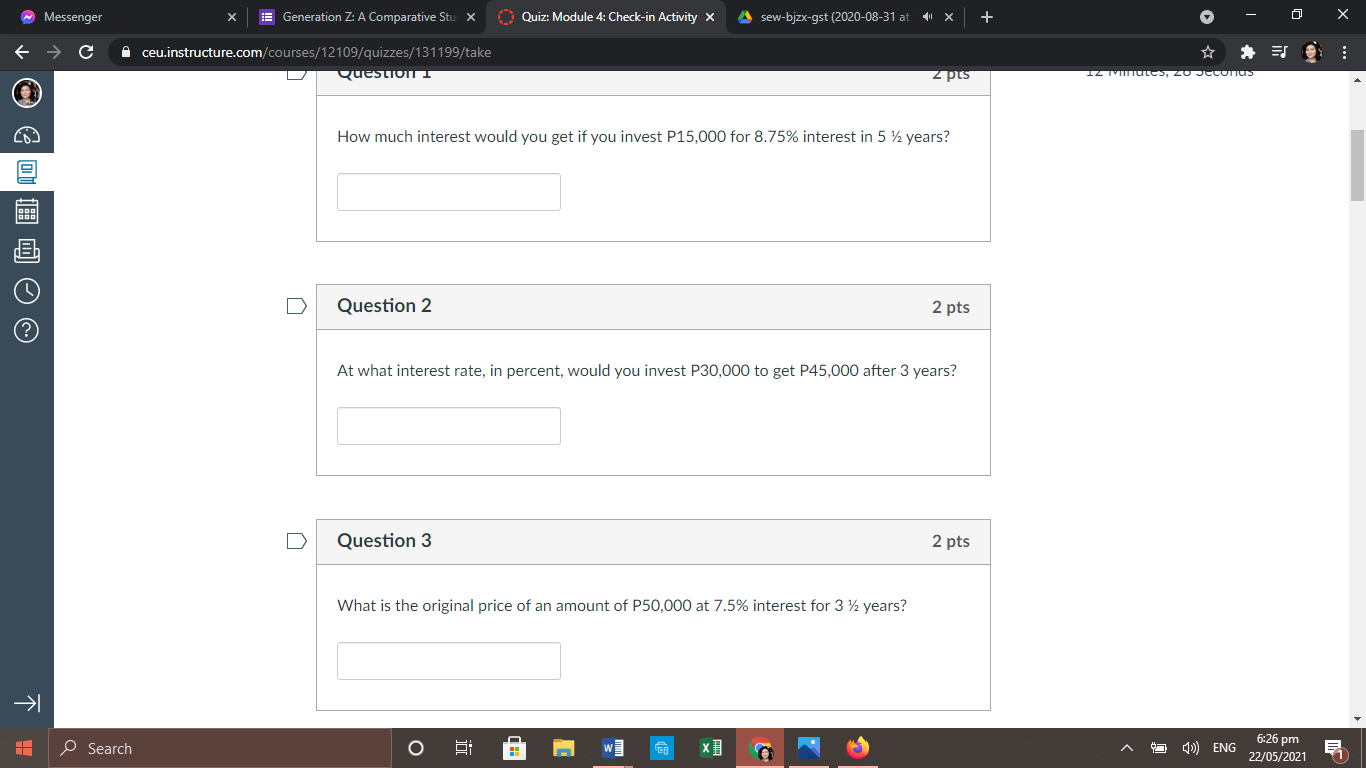The height and width of the screenshot is (768, 1366).
Task: Open the Help question mark icon
Action: pyautogui.click(x=27, y=330)
